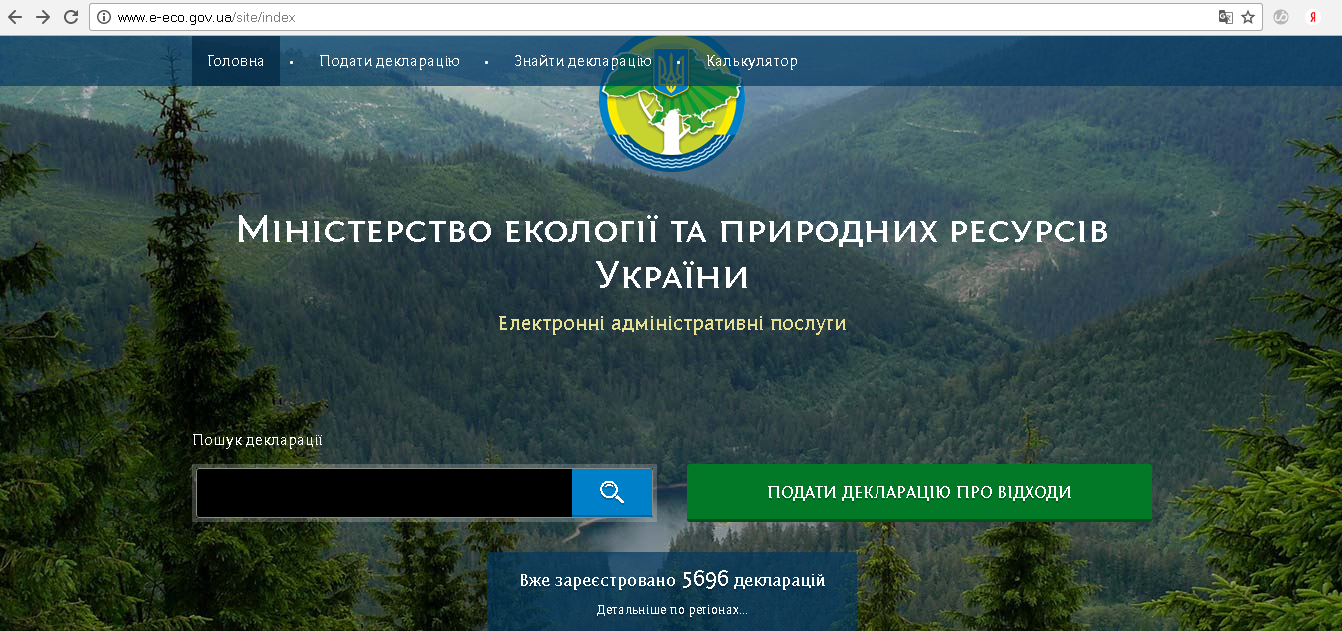The width and height of the screenshot is (1342, 631).
Task: Open Подати декларацію in navigation bar
Action: pos(389,61)
